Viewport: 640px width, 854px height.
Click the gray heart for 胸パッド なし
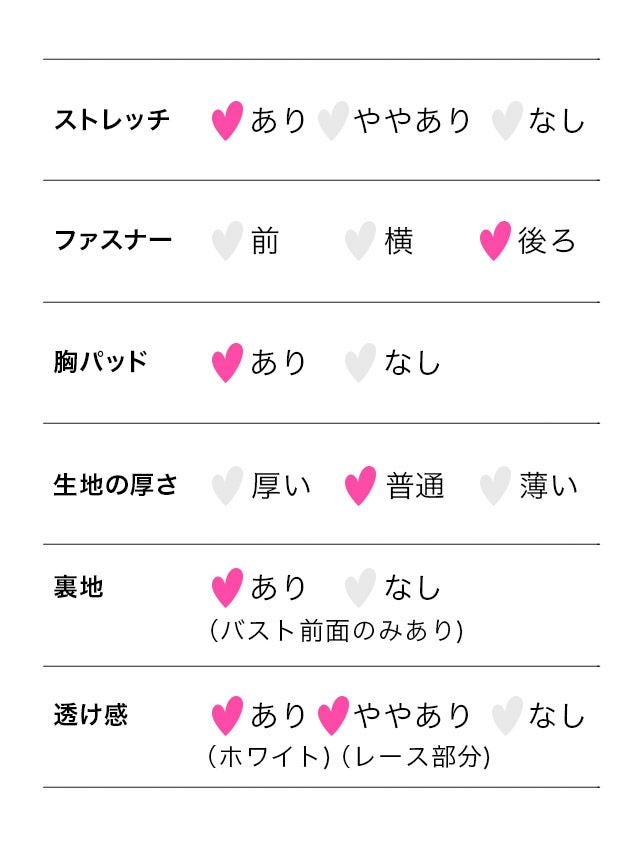[360, 362]
